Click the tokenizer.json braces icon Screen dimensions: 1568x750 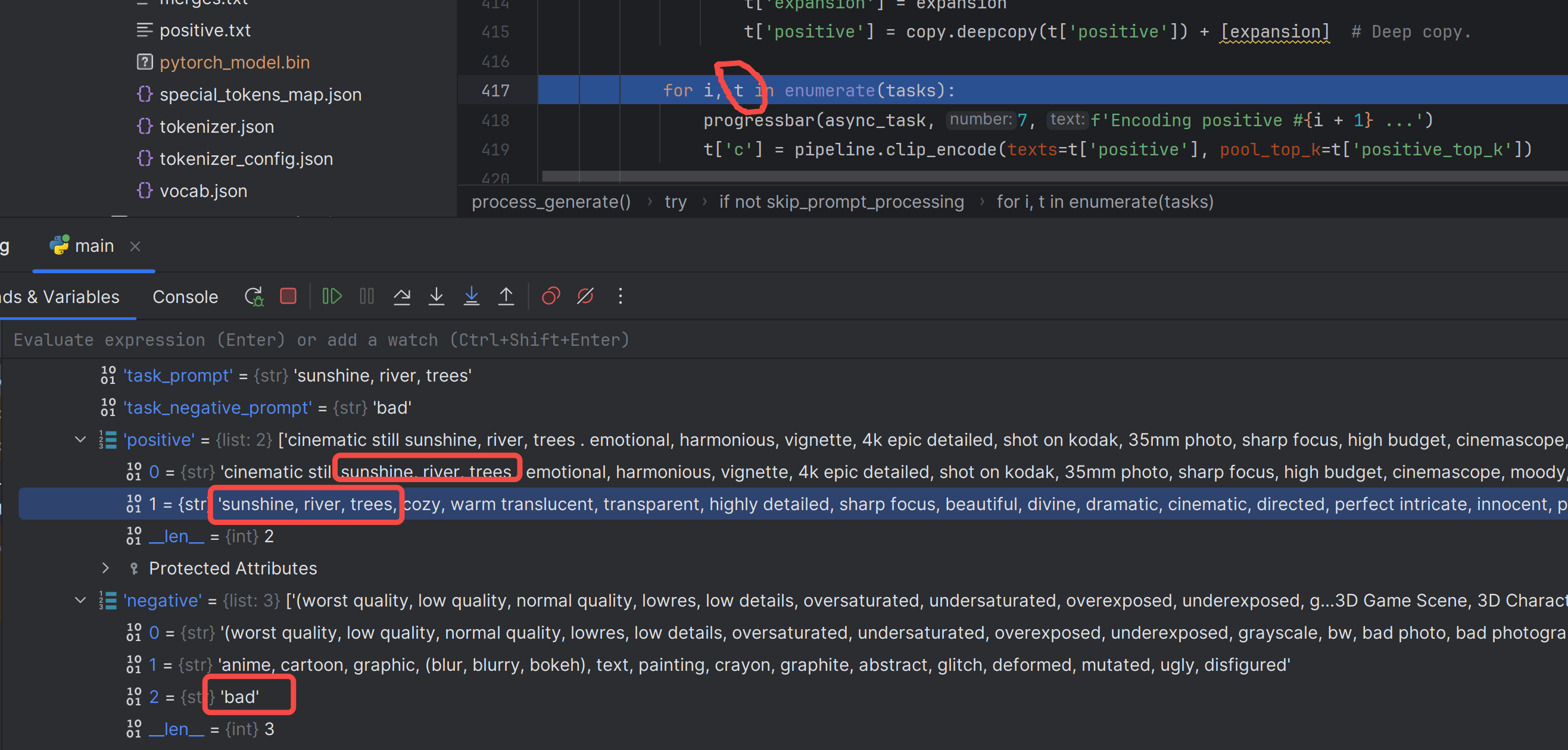144,127
